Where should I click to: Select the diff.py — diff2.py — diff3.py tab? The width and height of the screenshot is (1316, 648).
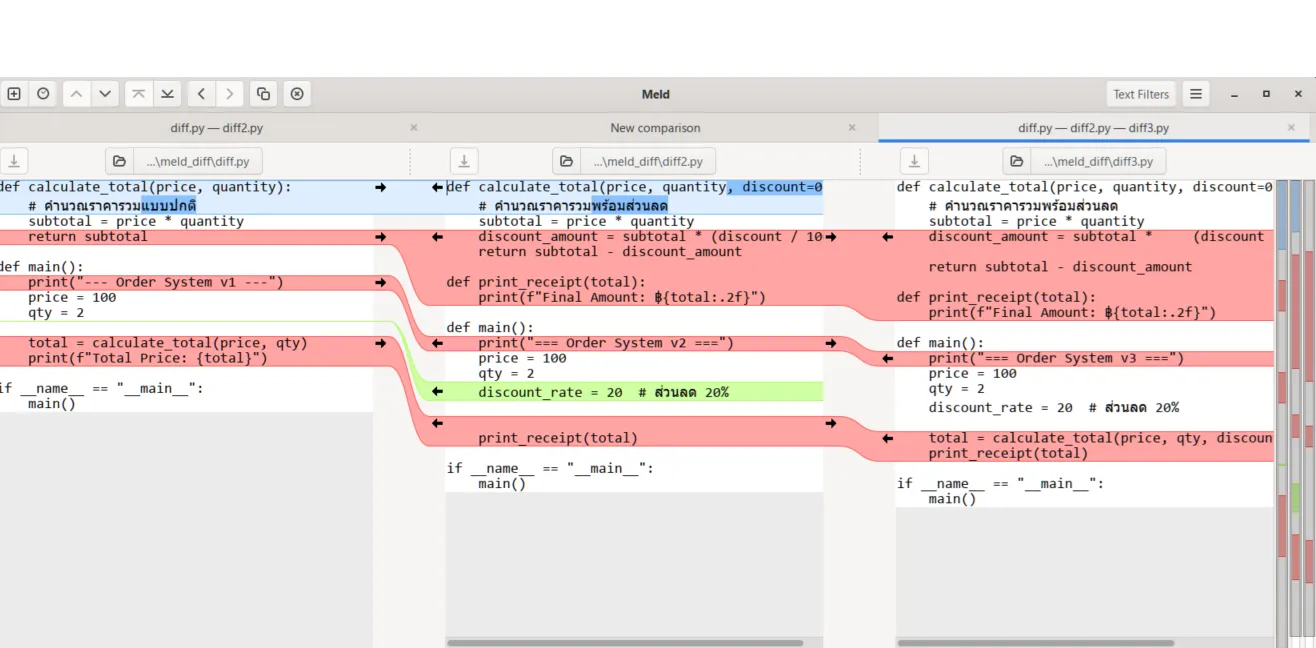(1094, 128)
